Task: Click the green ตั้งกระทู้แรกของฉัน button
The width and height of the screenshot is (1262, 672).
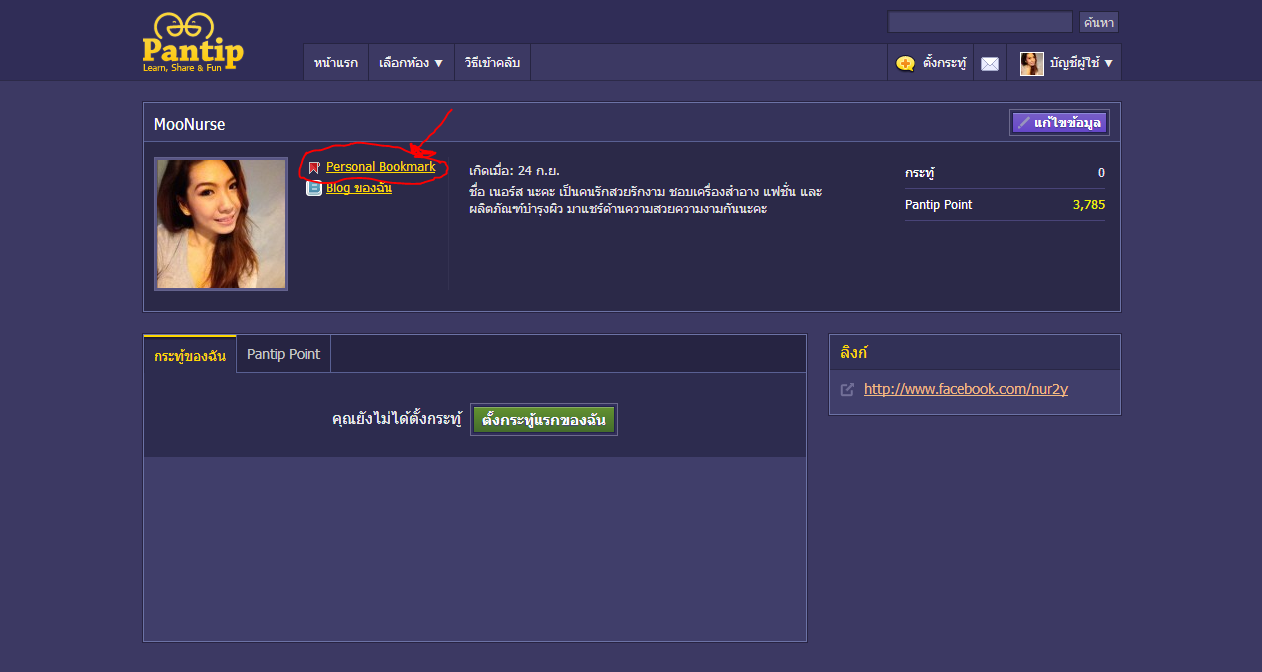Action: click(544, 420)
